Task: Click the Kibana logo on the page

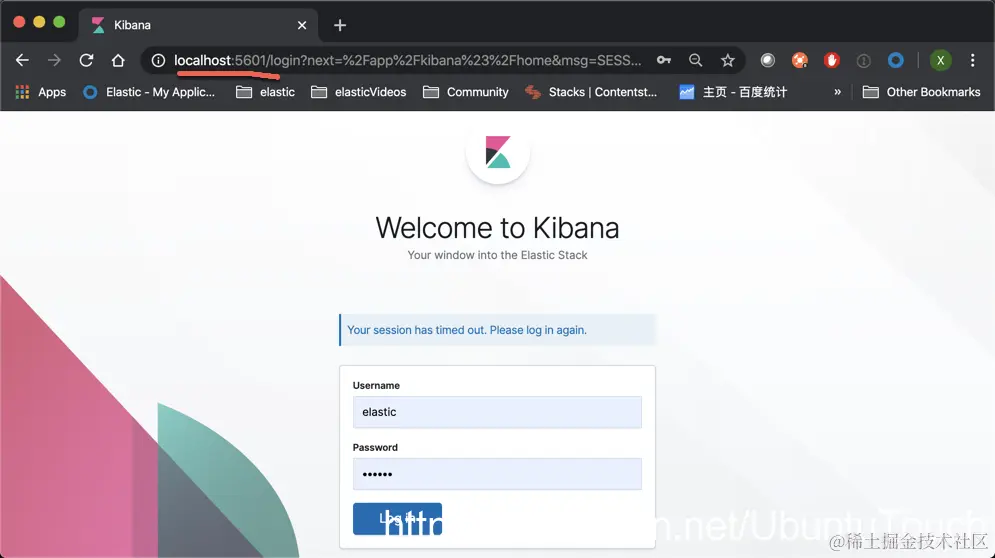Action: (498, 152)
